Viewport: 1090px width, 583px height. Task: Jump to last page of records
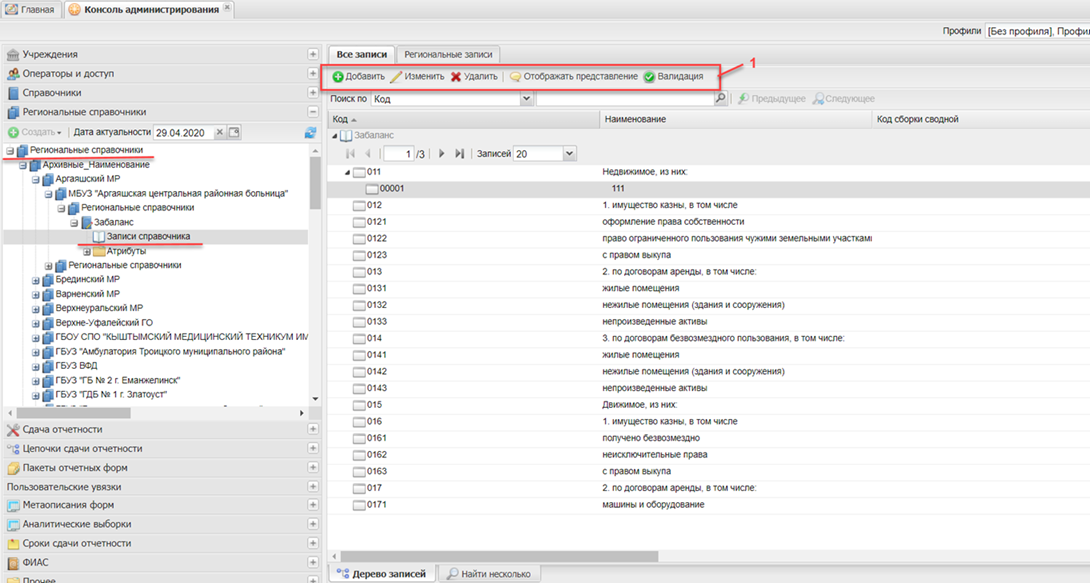pos(460,154)
